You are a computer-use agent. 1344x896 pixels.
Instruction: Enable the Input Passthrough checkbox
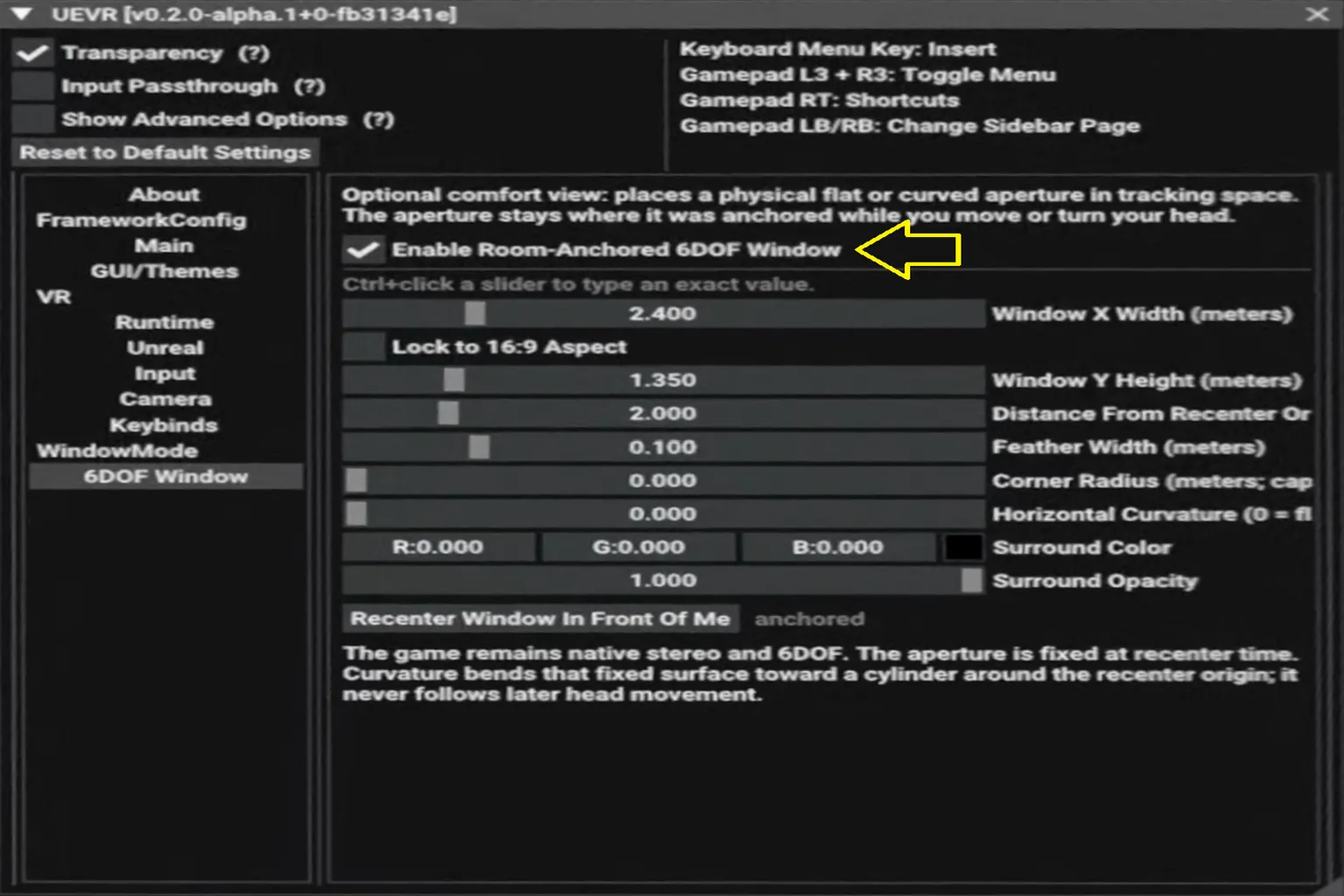click(x=33, y=87)
